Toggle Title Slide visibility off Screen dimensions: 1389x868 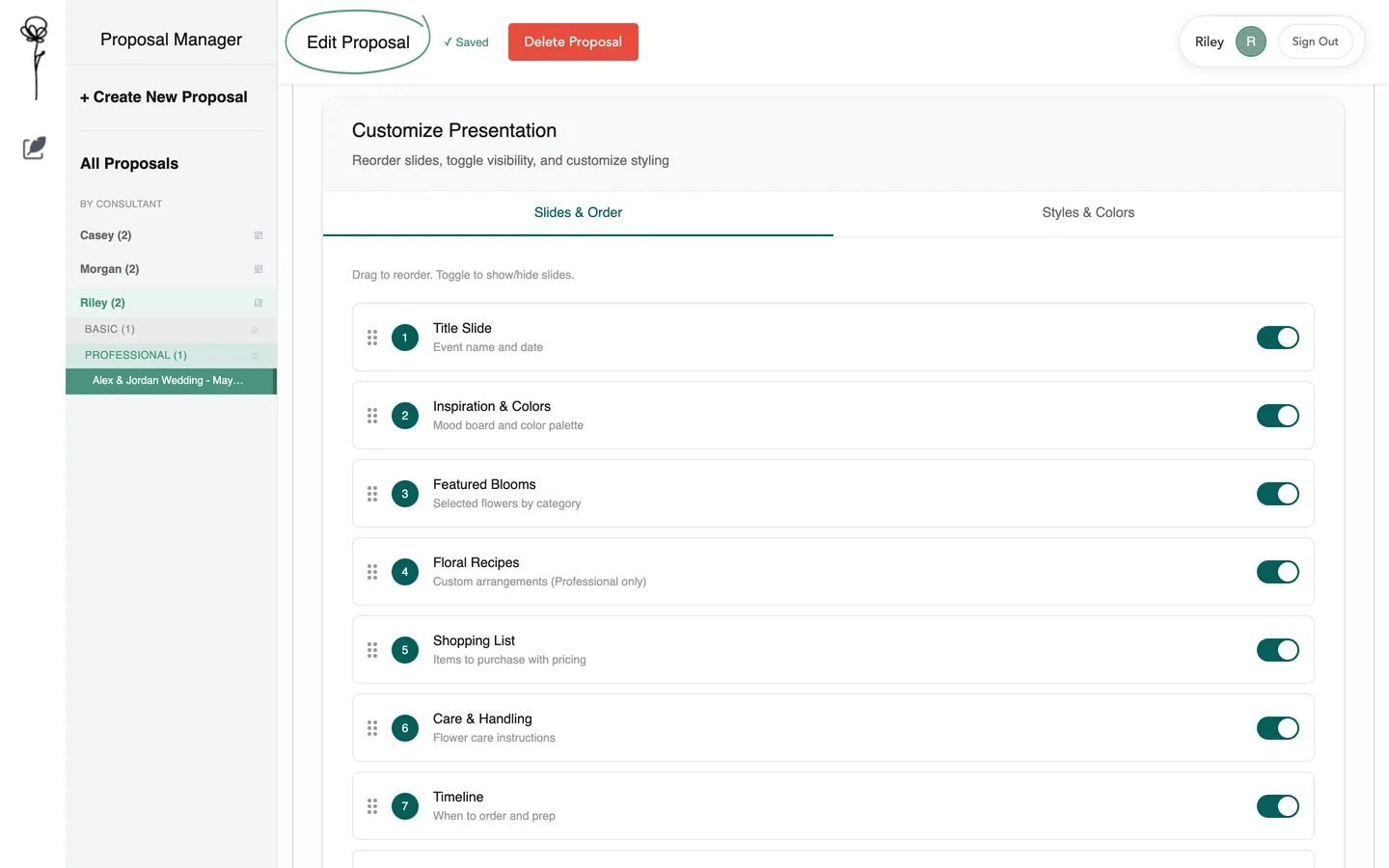pos(1277,338)
